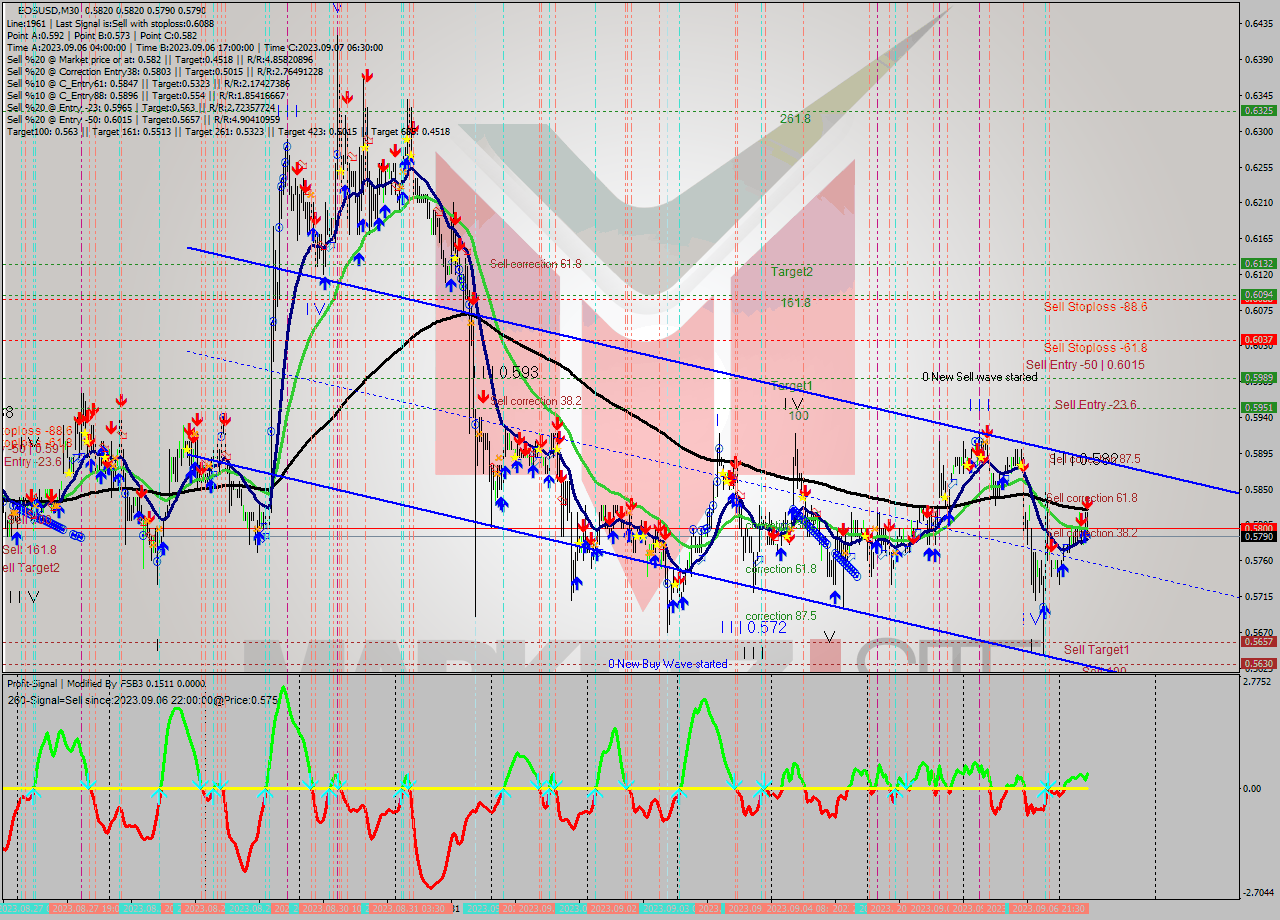Image resolution: width=1280 pixels, height=920 pixels.
Task: Click the 'I I I 0.593' wave label
Action: point(506,372)
